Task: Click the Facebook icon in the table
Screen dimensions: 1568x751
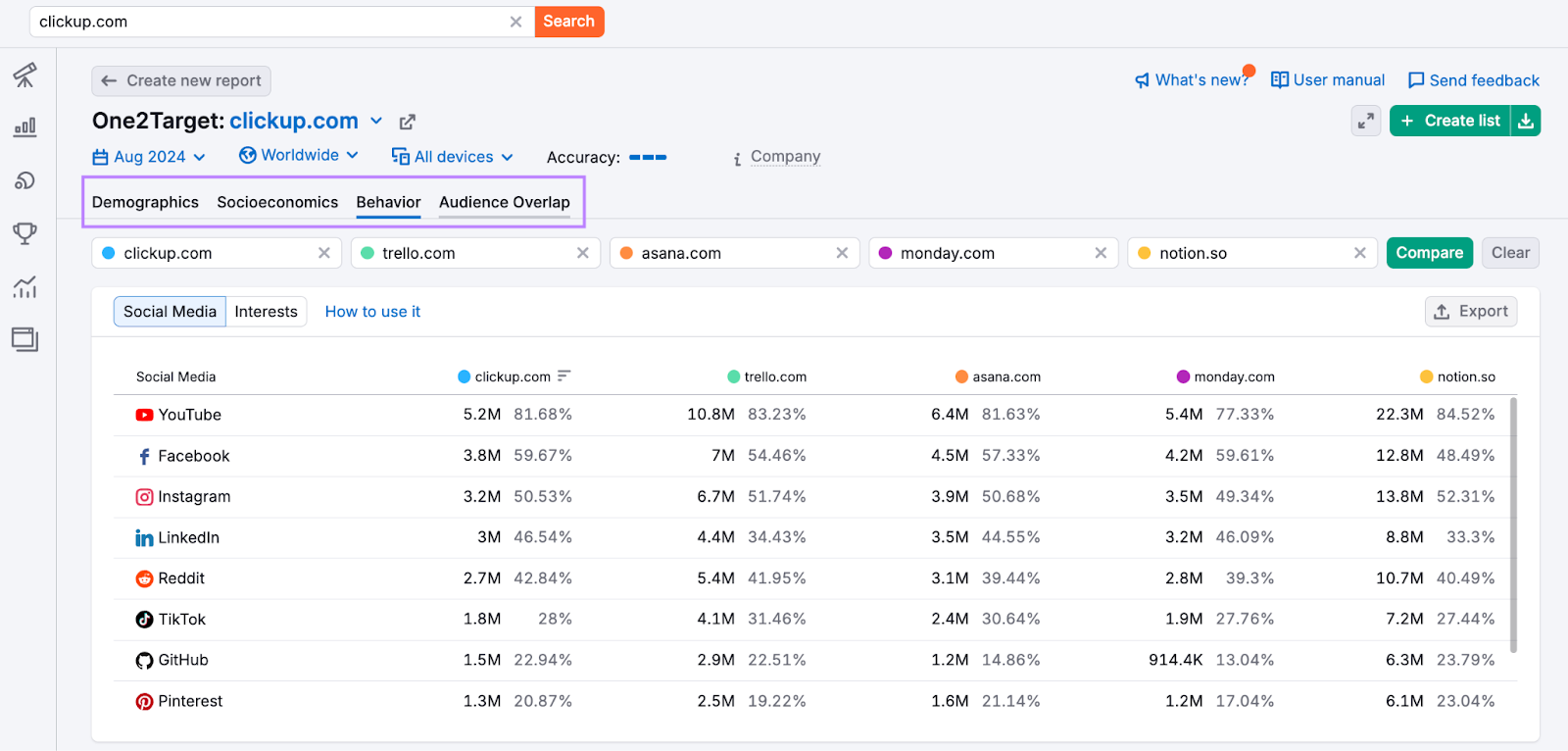Action: pos(144,456)
